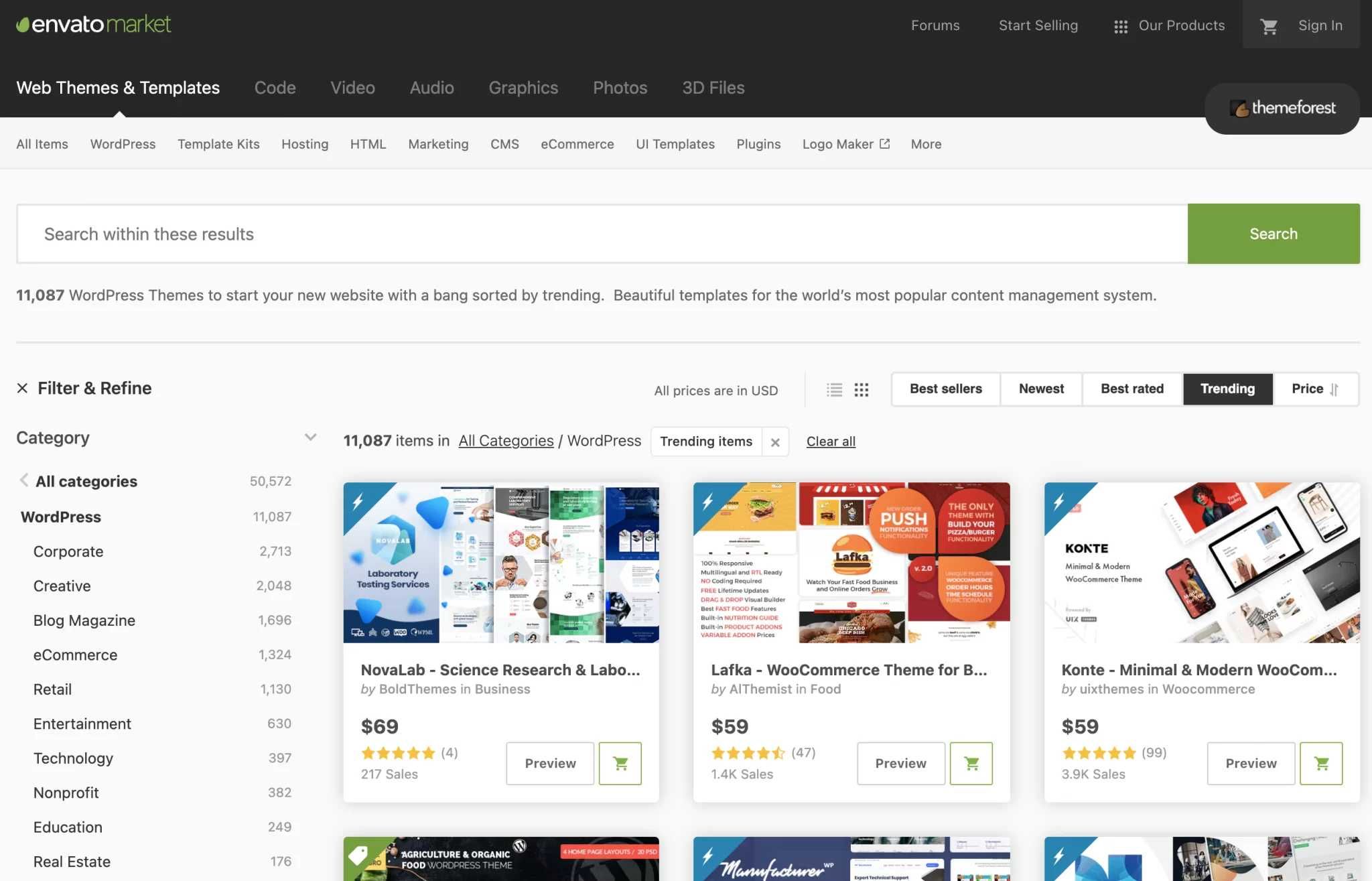1372x881 pixels.
Task: Select Corporate category filter
Action: [x=68, y=551]
